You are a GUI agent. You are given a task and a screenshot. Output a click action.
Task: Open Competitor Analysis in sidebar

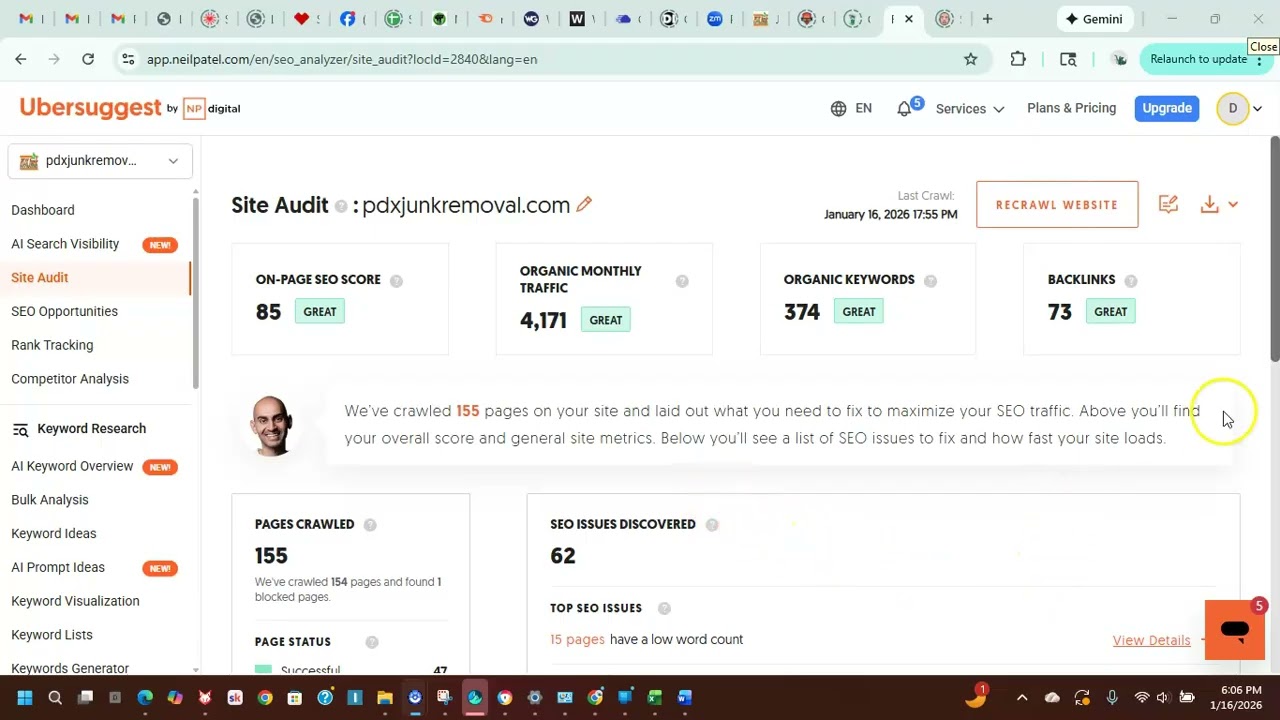[70, 379]
